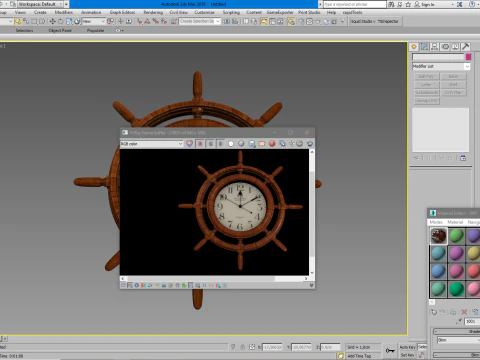Toggle Auto Key animation mode

click(407, 347)
